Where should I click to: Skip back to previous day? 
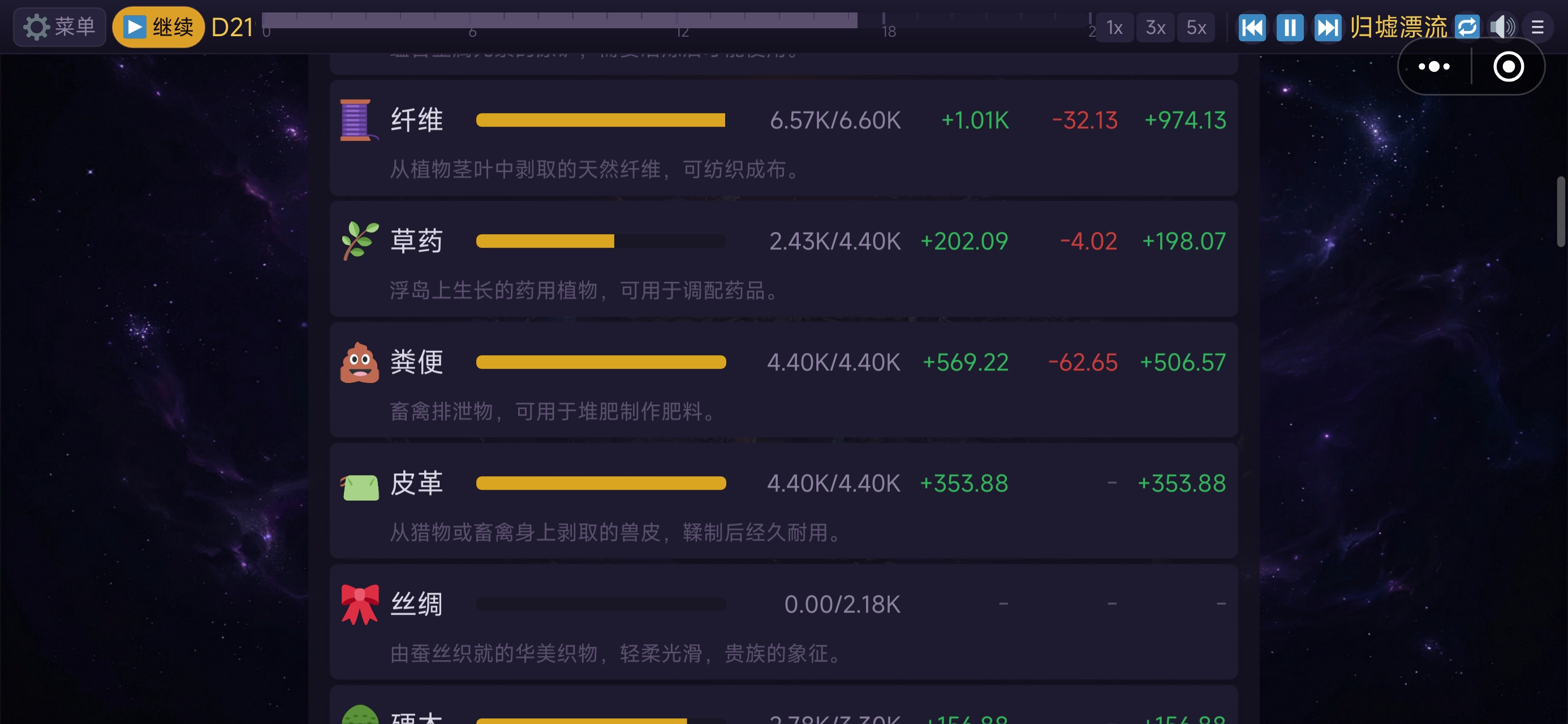tap(1252, 27)
